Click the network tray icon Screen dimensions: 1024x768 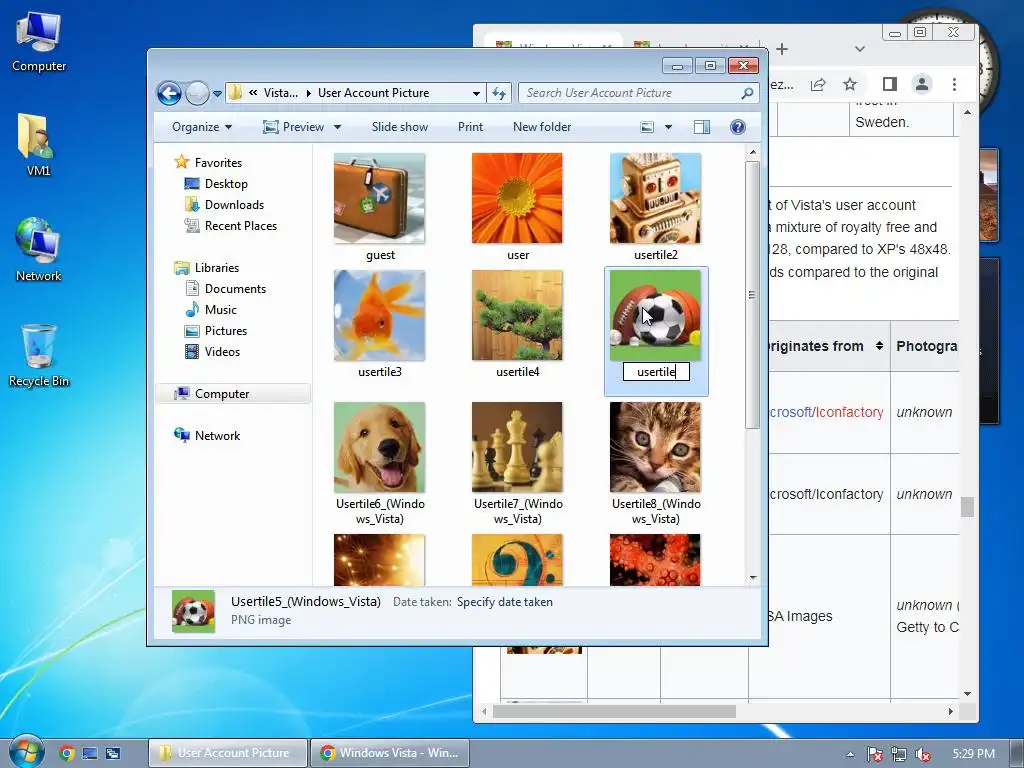pos(899,754)
